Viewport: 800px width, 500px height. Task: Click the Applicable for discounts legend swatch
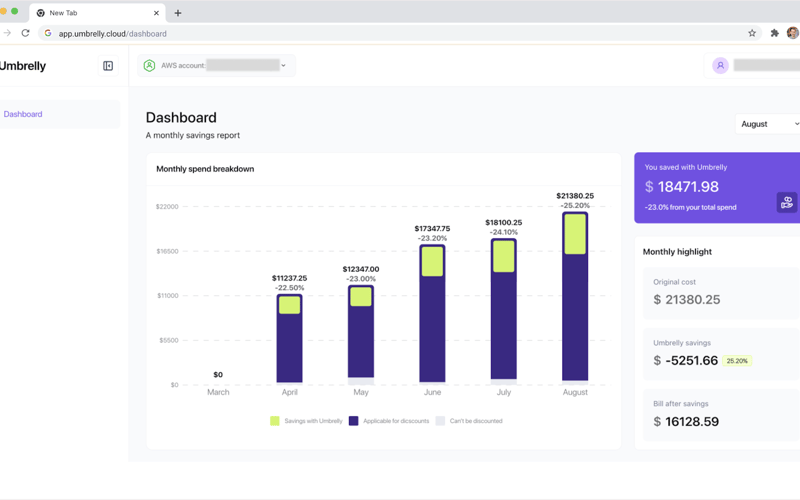pyautogui.click(x=353, y=421)
